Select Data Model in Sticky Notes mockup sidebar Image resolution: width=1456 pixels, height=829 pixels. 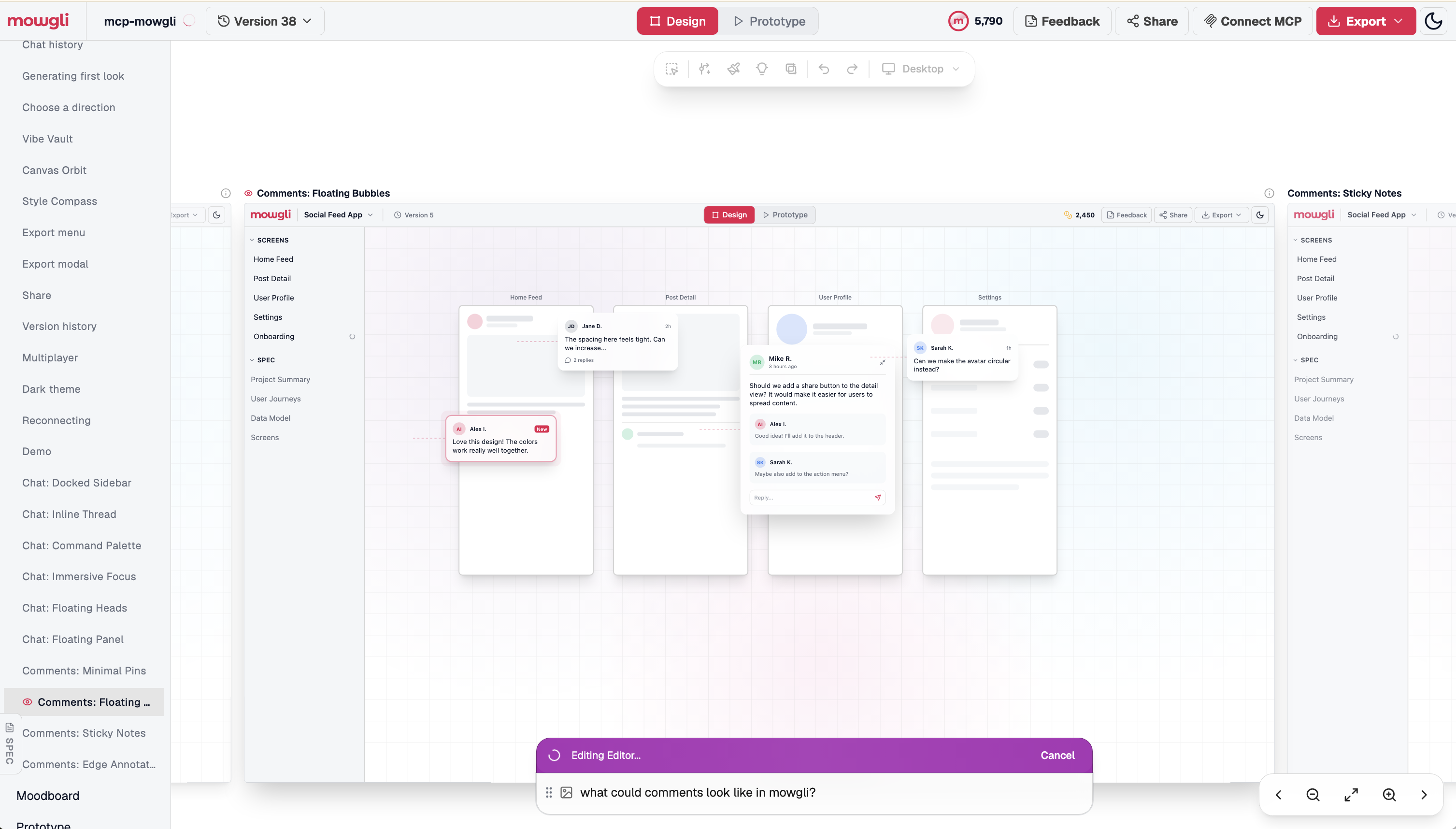[1313, 418]
